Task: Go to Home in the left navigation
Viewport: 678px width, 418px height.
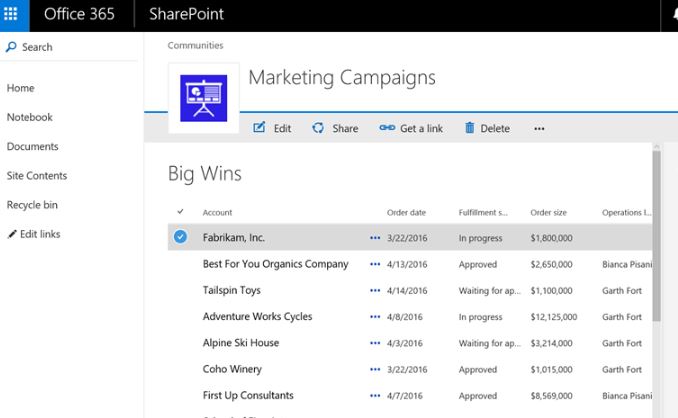Action: (20, 88)
